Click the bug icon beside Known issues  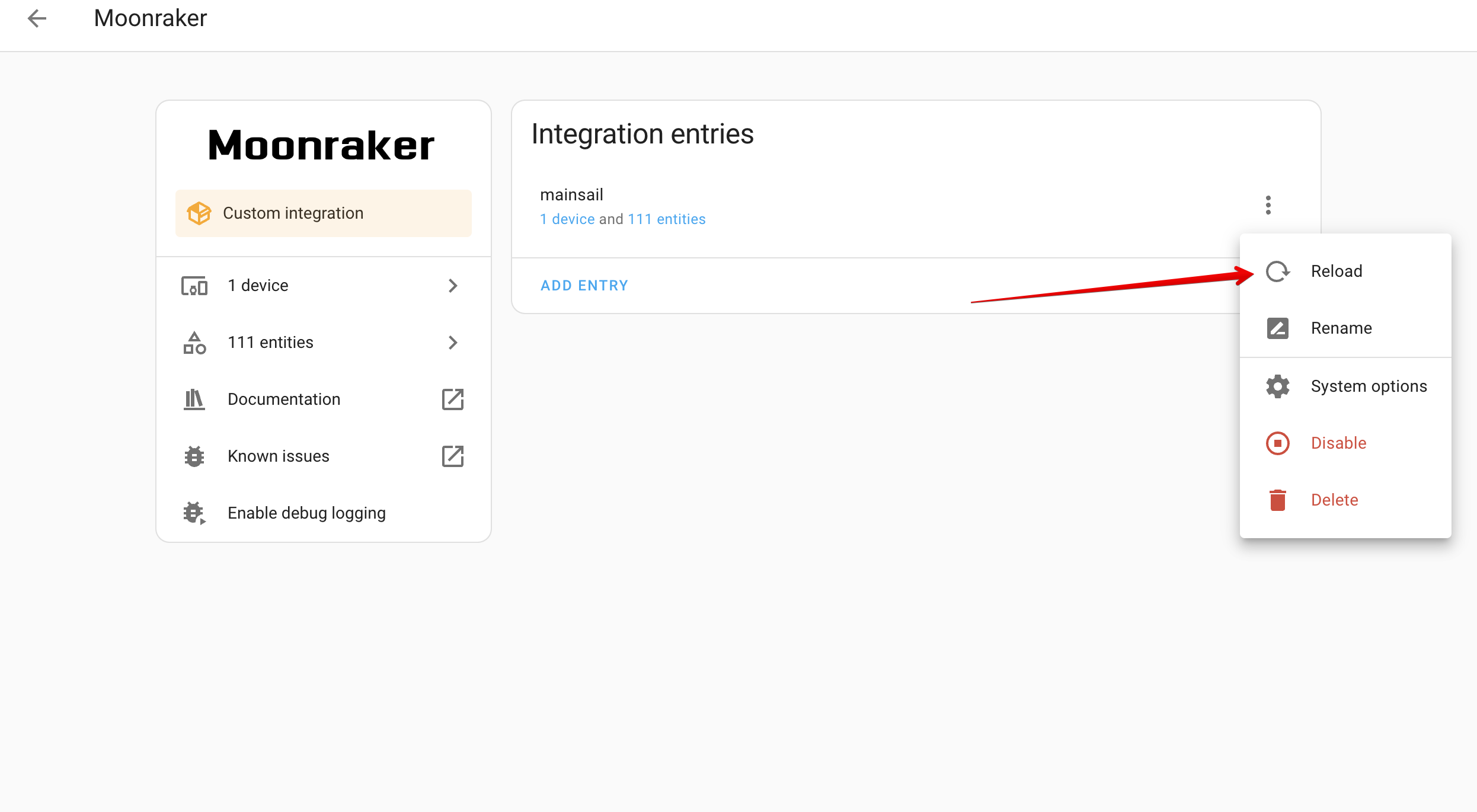coord(194,456)
